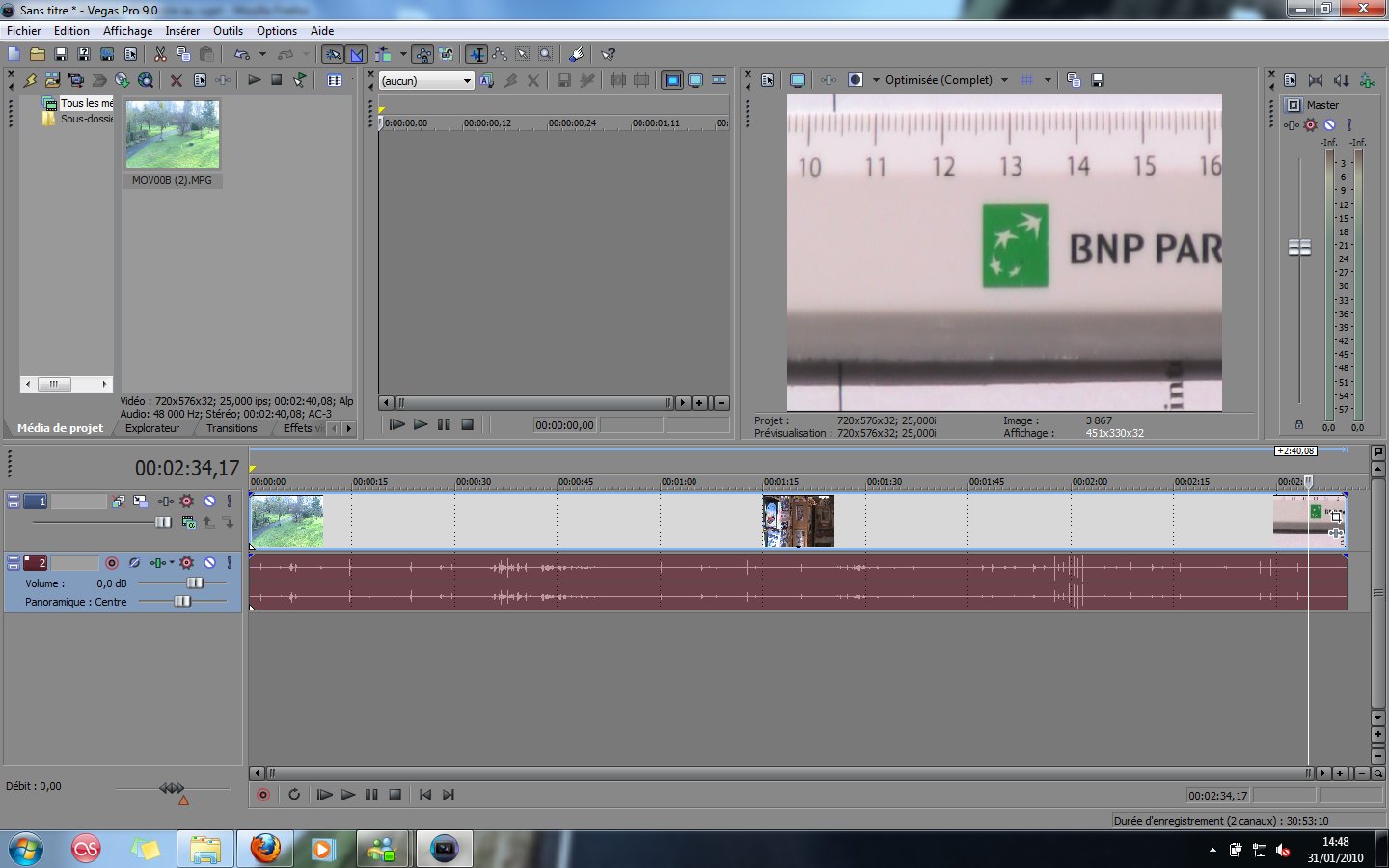
Task: Toggle timeline loop playback button
Action: [x=294, y=795]
